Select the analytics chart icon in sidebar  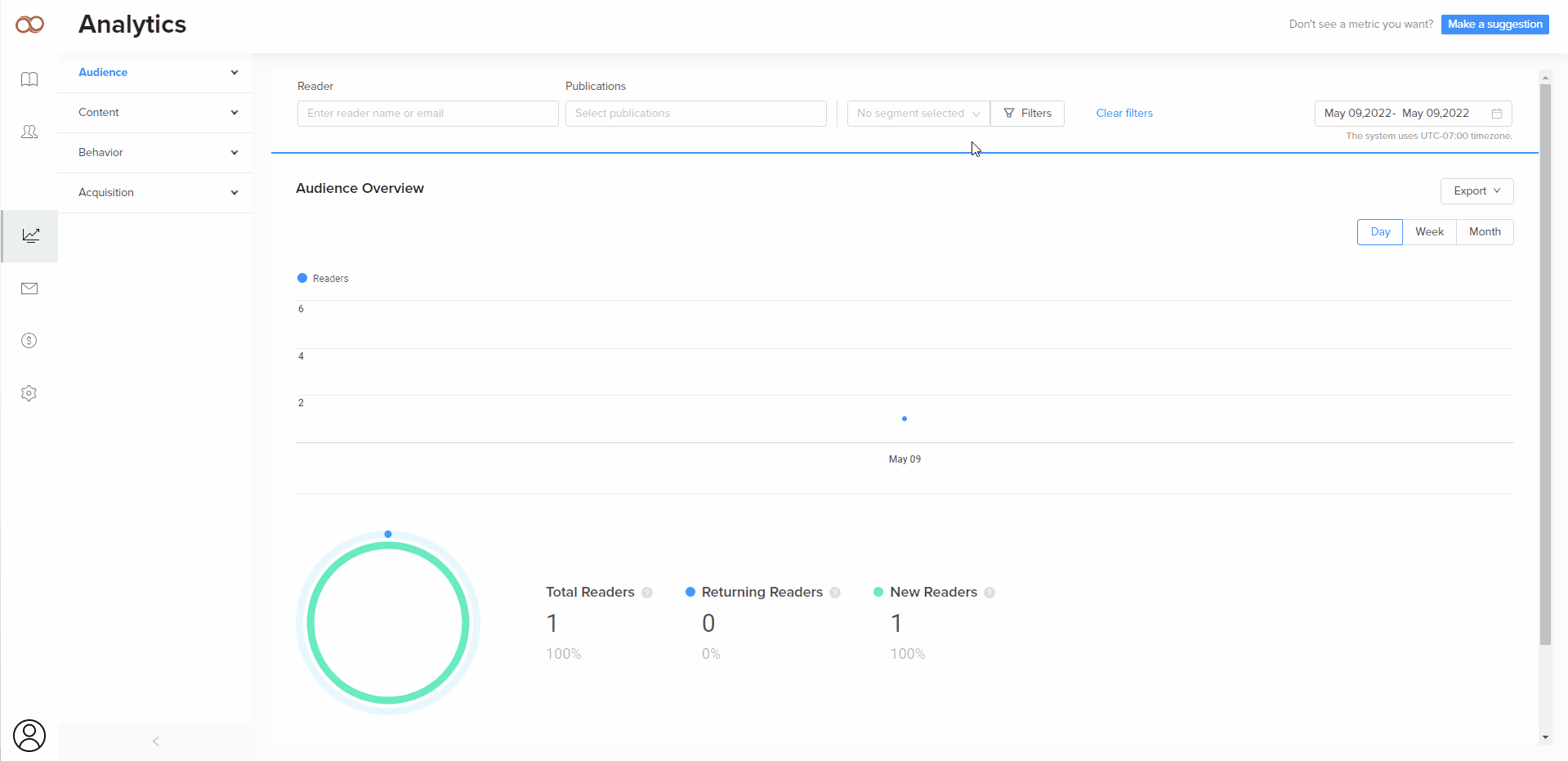pos(30,235)
